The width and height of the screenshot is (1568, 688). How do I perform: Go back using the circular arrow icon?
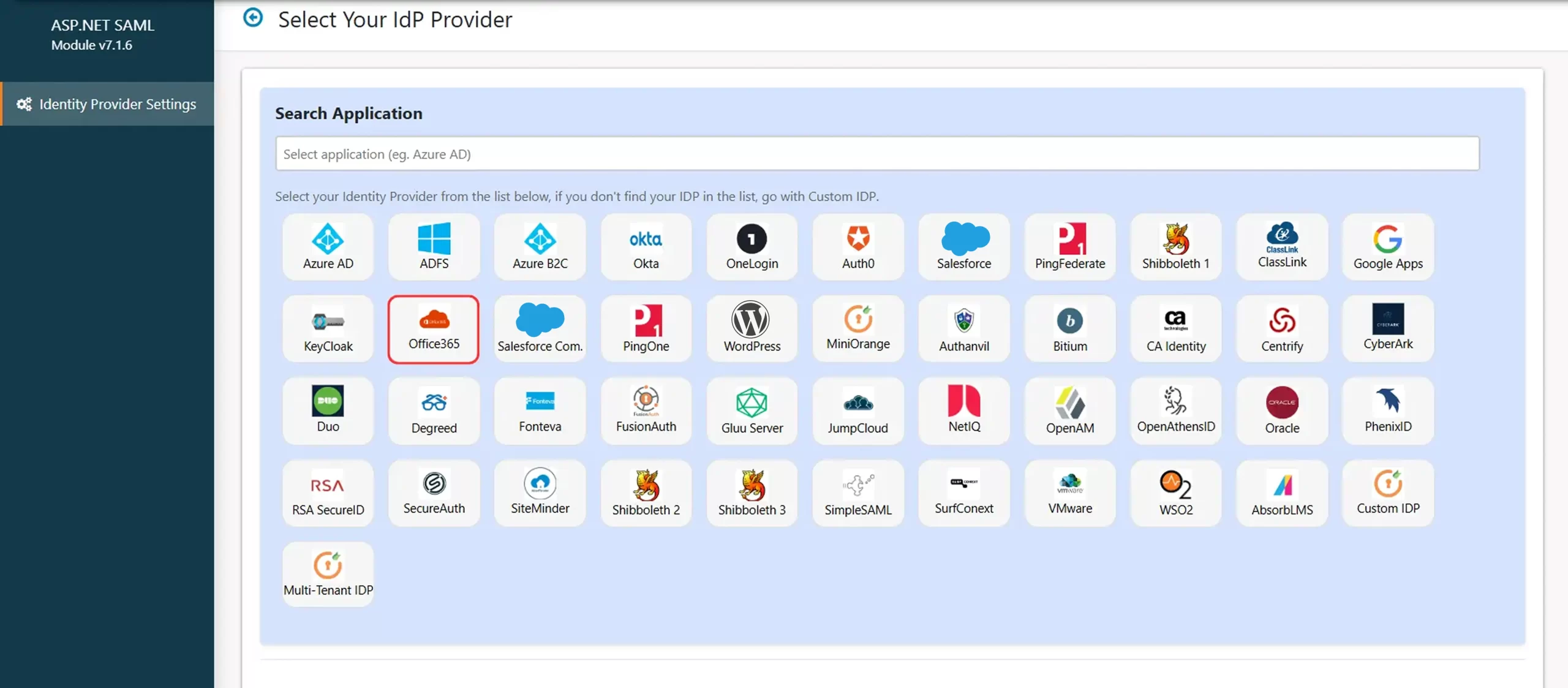pyautogui.click(x=253, y=18)
